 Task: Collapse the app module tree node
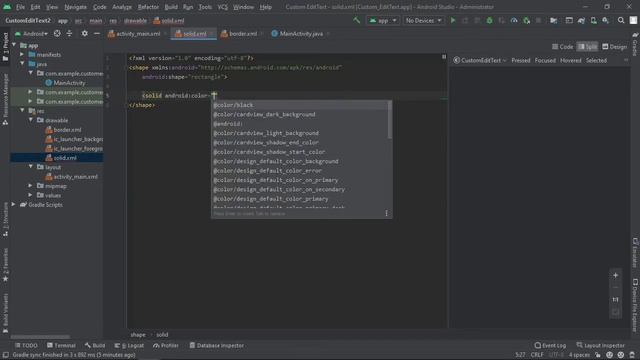pyautogui.click(x=14, y=45)
